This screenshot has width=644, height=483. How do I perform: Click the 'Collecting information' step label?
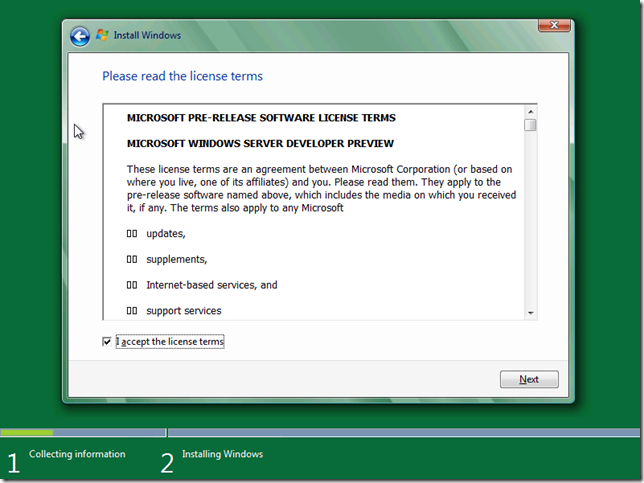(77, 454)
